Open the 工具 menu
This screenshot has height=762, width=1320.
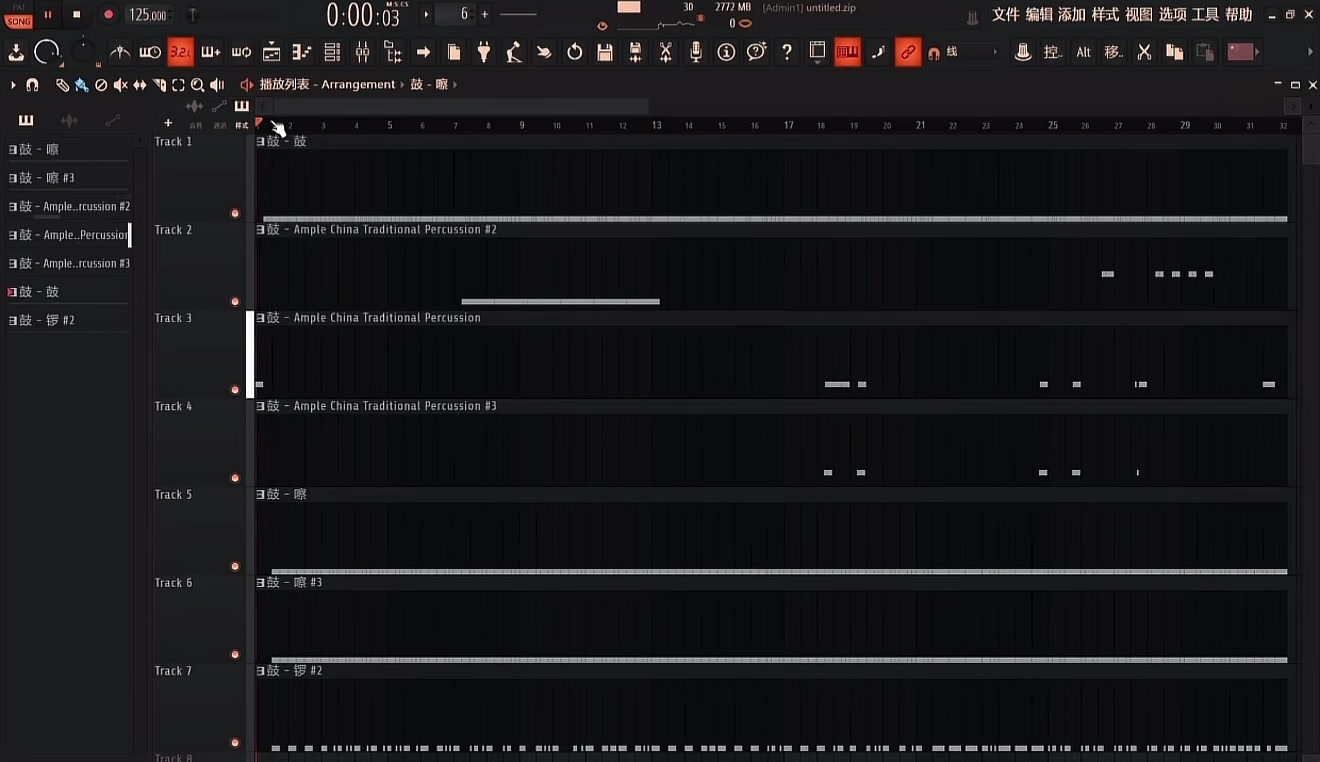[1205, 15]
